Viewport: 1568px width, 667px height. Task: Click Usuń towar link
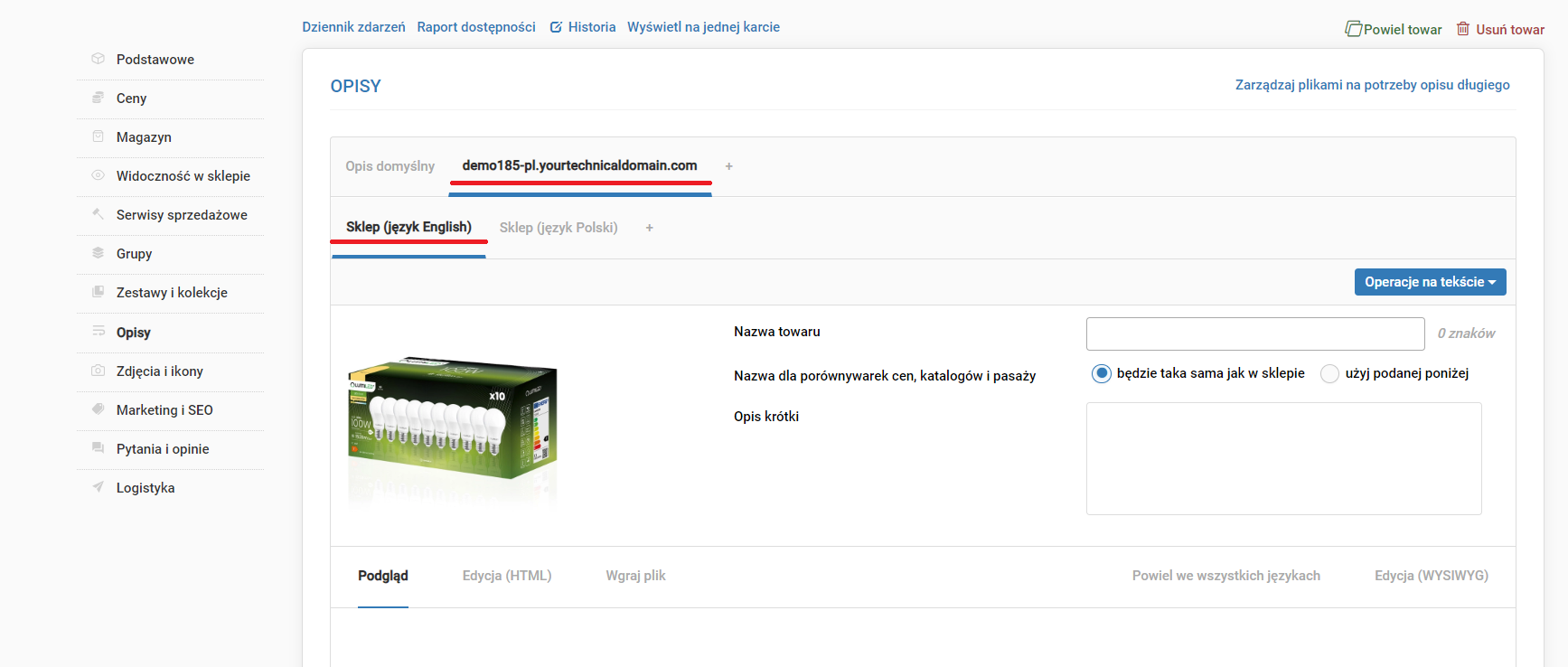(1510, 30)
